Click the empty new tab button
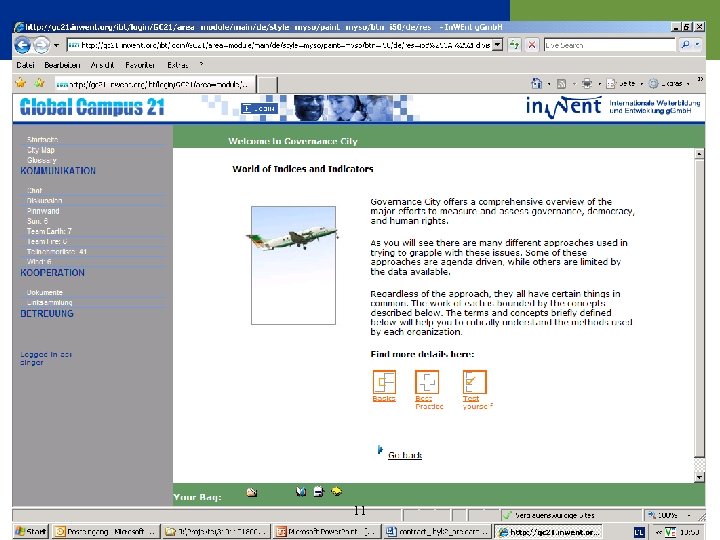Image resolution: width=720 pixels, height=540 pixels. click(267, 85)
